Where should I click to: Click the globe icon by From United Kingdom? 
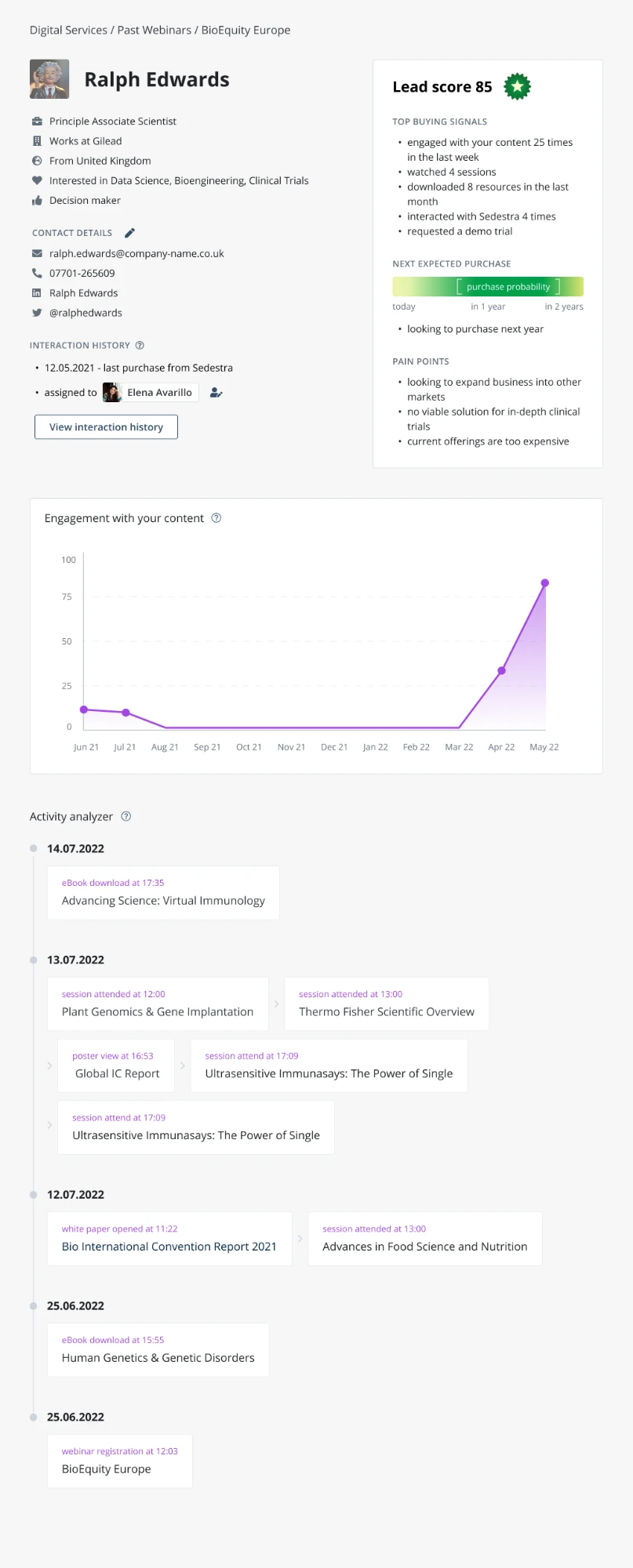point(37,161)
